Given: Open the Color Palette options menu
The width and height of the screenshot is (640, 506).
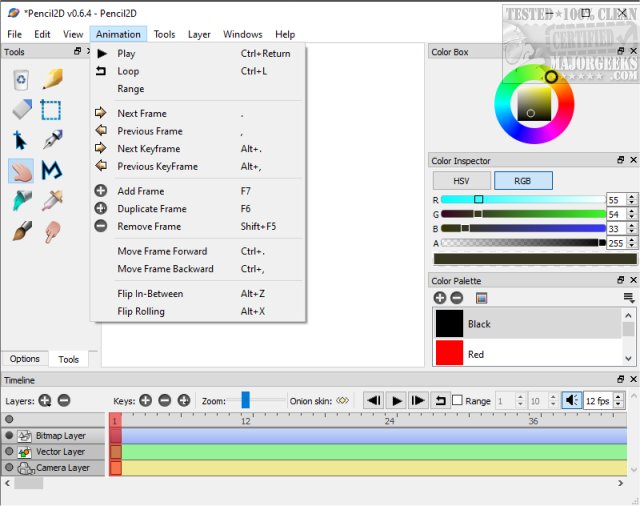Looking at the screenshot, I should click(x=628, y=298).
